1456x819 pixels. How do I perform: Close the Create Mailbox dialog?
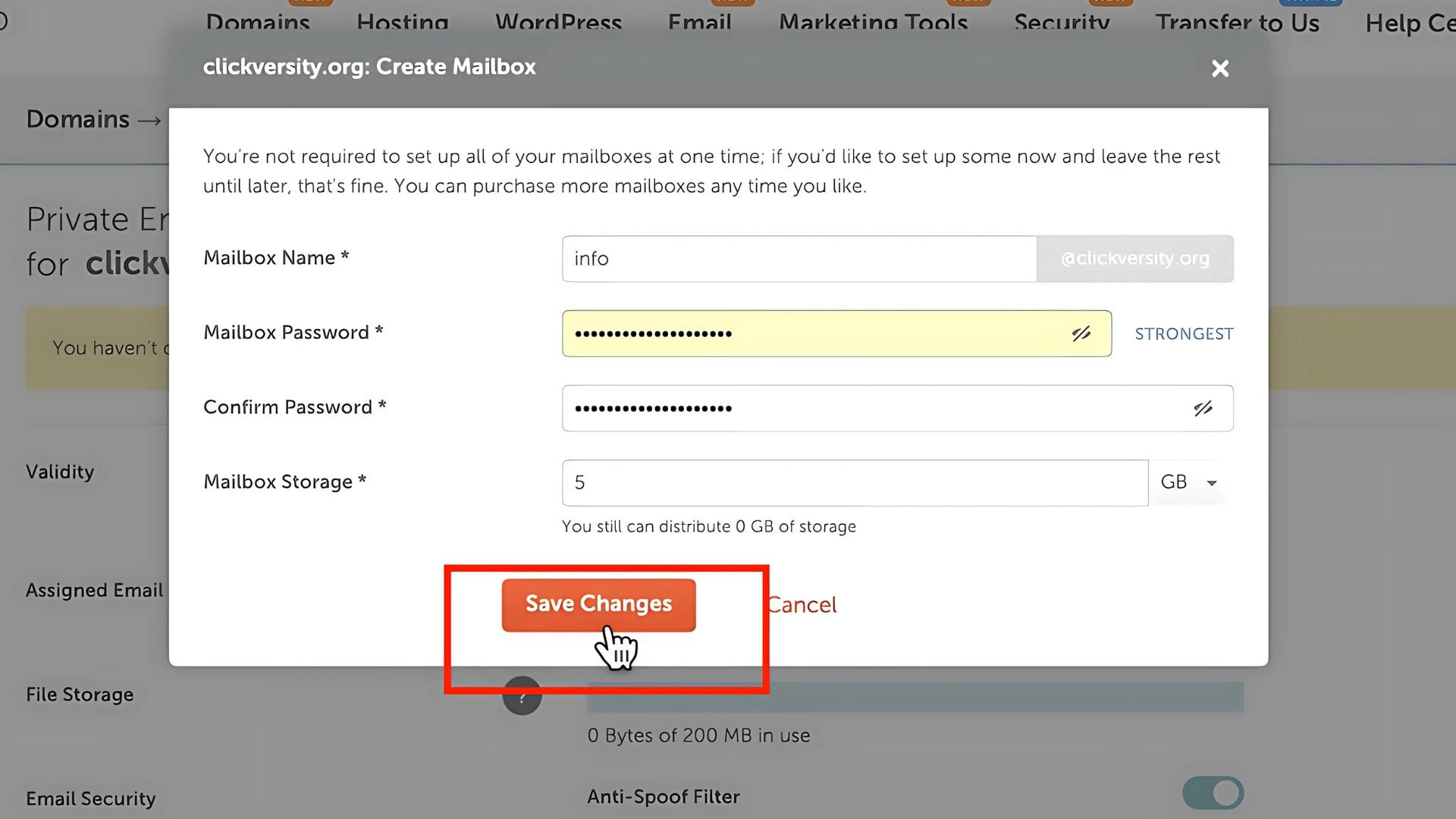click(x=1220, y=68)
